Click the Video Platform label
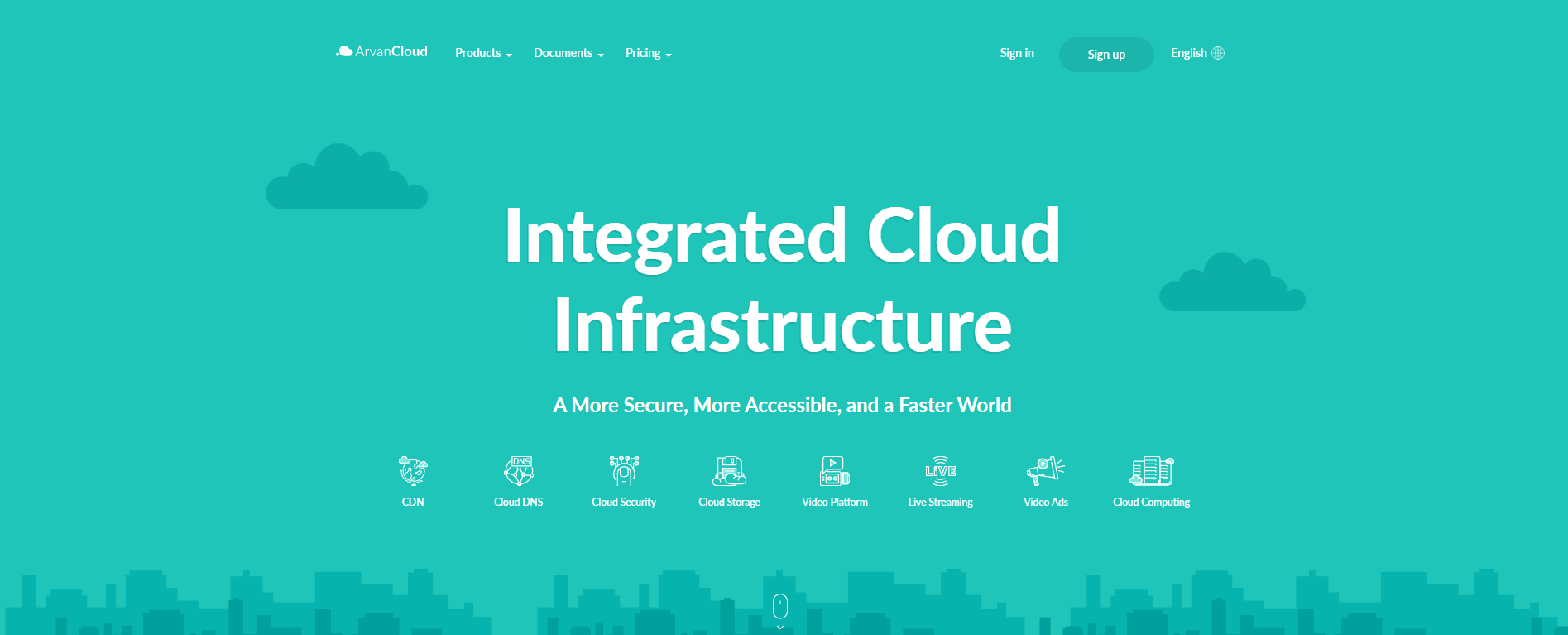 [835, 502]
